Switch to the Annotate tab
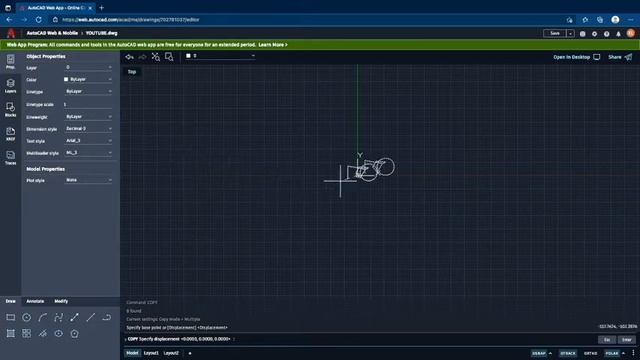Viewport: 640px width, 360px height. tap(35, 301)
